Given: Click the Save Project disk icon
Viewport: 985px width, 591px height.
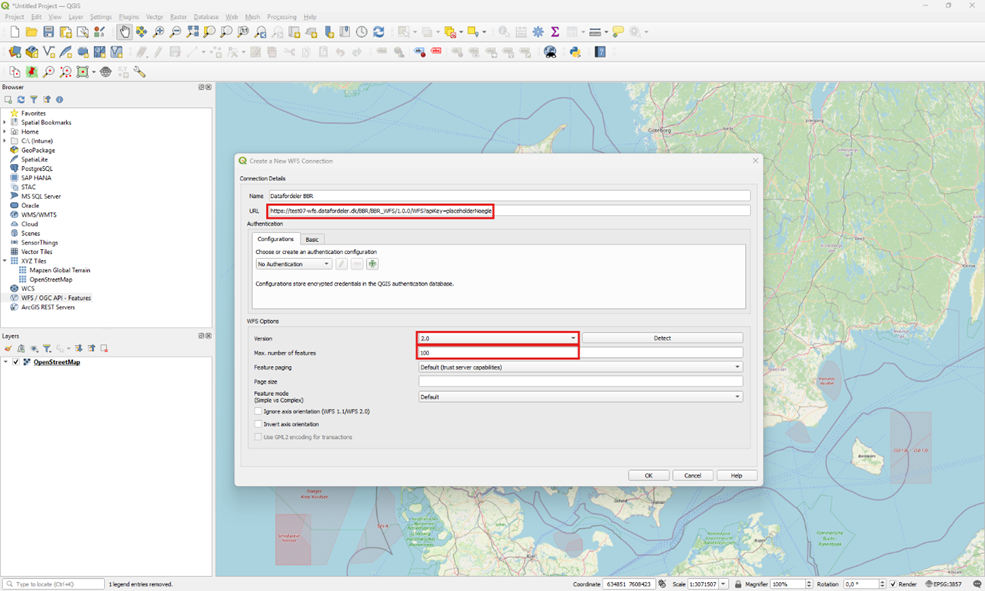Looking at the screenshot, I should (48, 32).
